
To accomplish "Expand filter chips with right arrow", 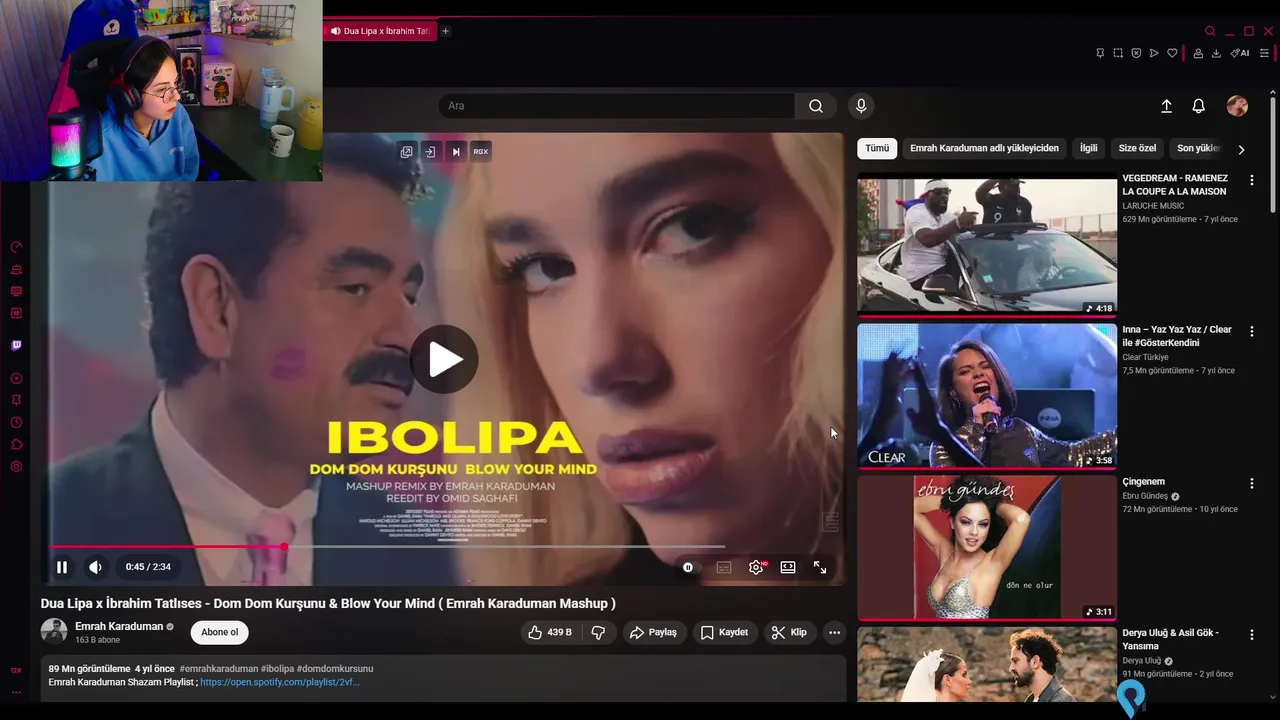I will tap(1241, 149).
